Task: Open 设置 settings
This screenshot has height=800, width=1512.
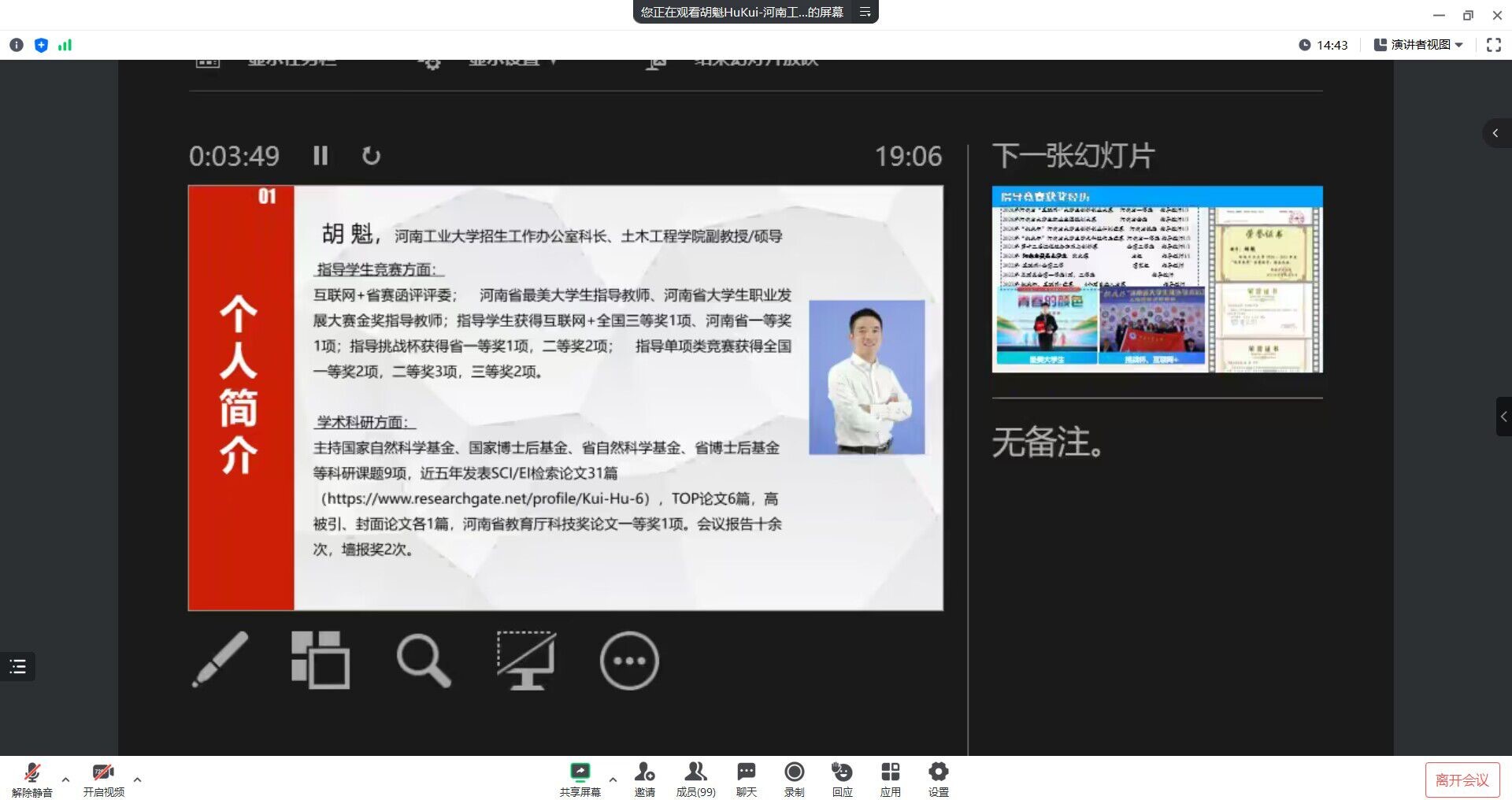Action: point(938,779)
